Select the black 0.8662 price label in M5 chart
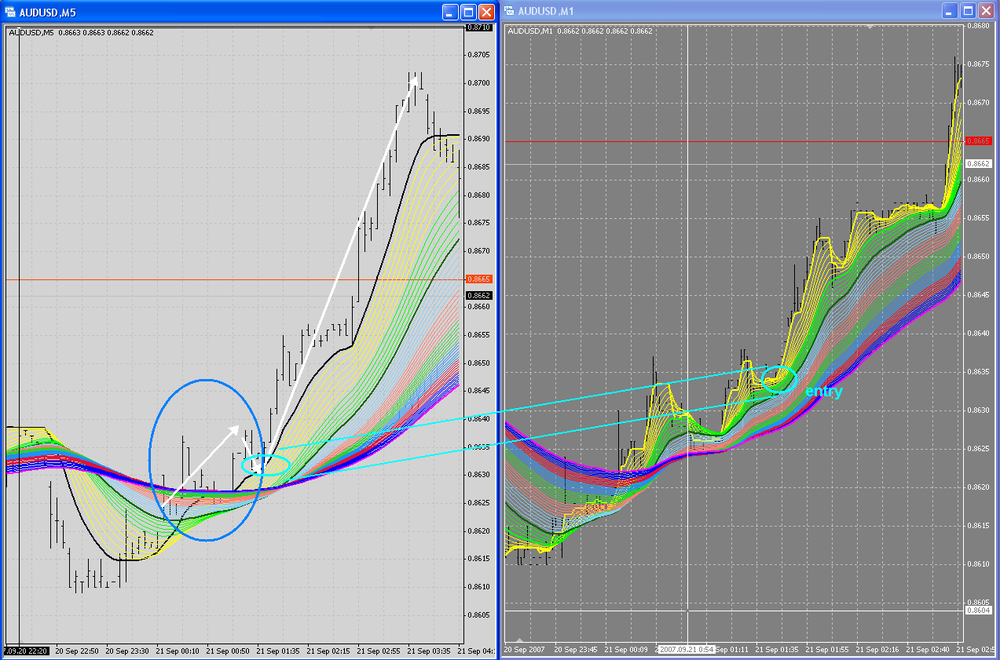 [x=479, y=296]
